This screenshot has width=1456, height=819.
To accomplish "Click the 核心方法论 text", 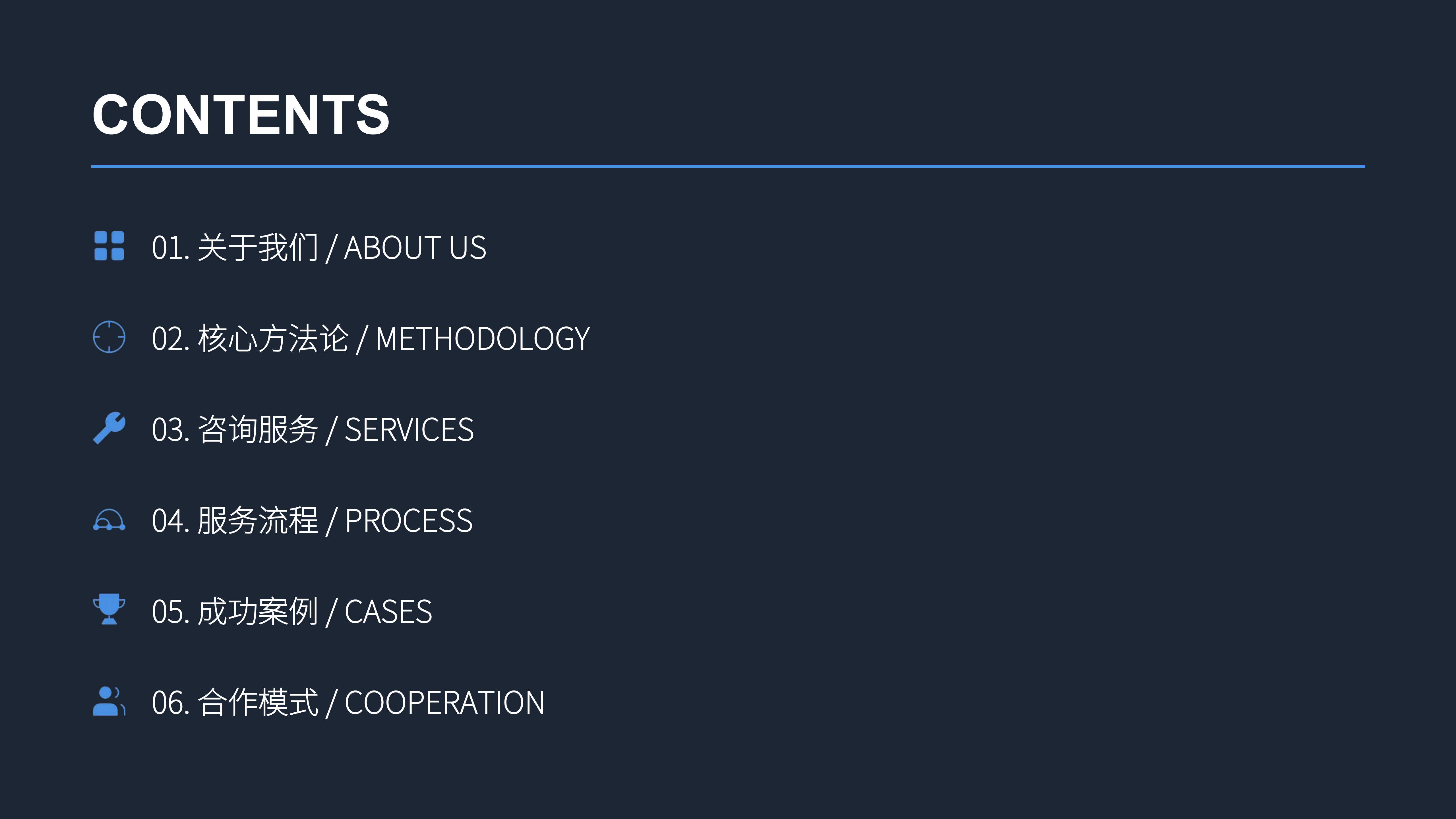I will [273, 339].
